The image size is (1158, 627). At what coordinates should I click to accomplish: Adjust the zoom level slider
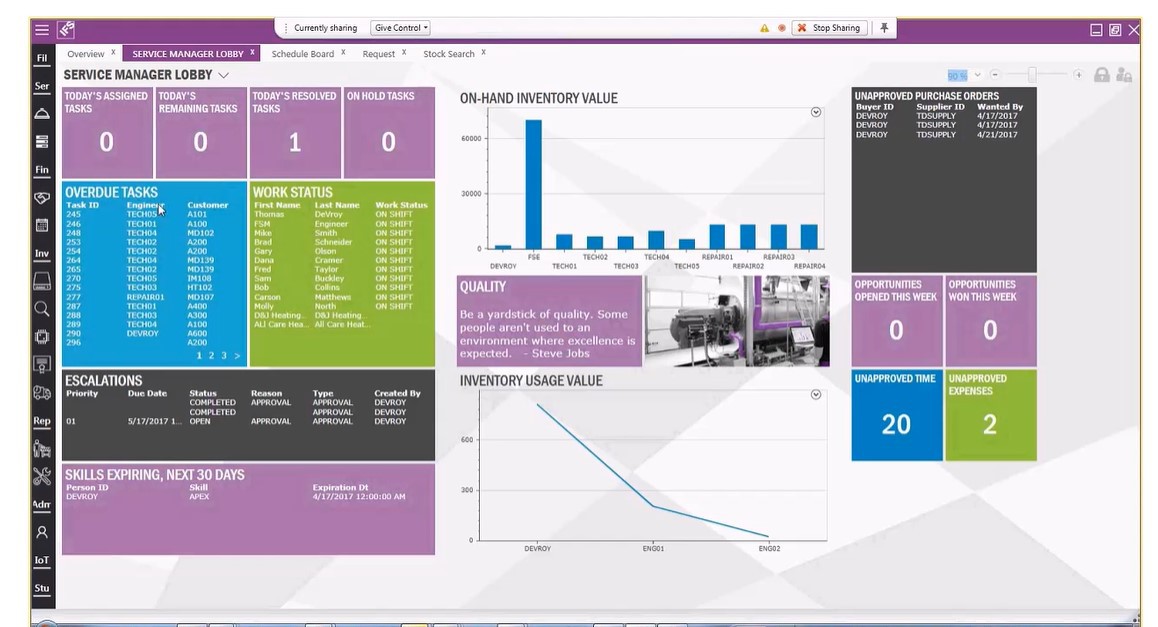(x=1031, y=73)
